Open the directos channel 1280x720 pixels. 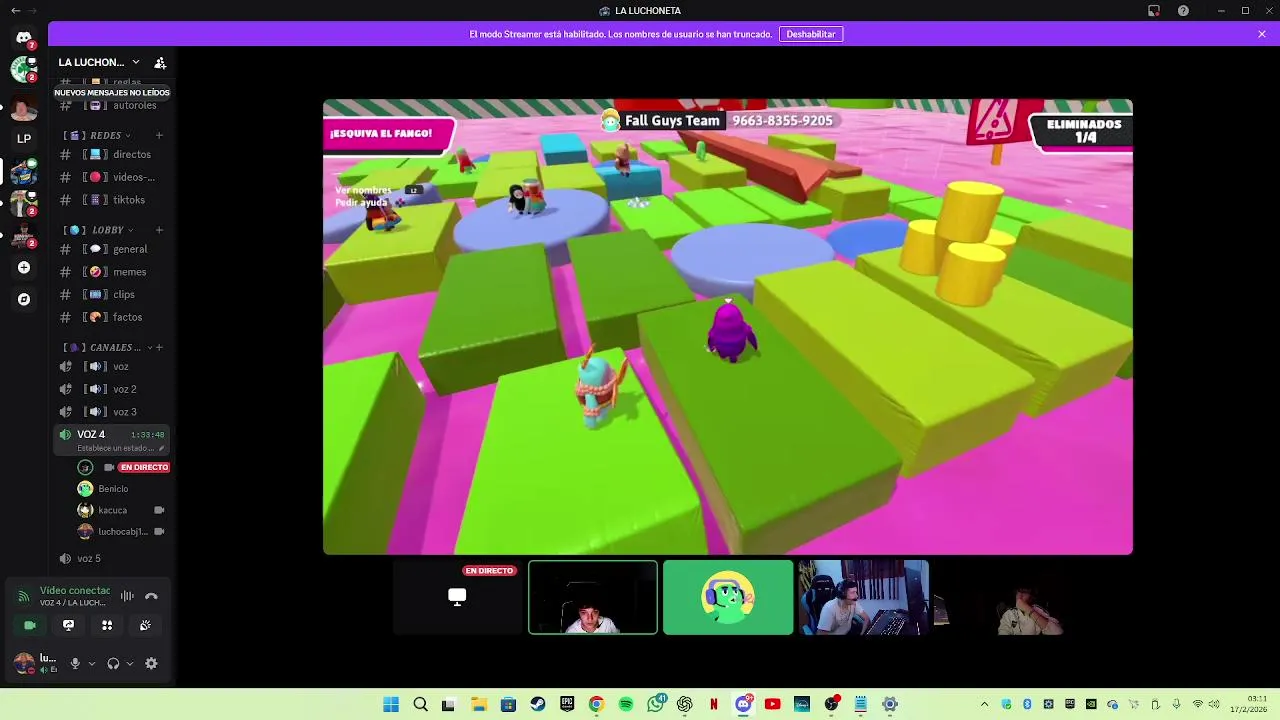pos(112,154)
